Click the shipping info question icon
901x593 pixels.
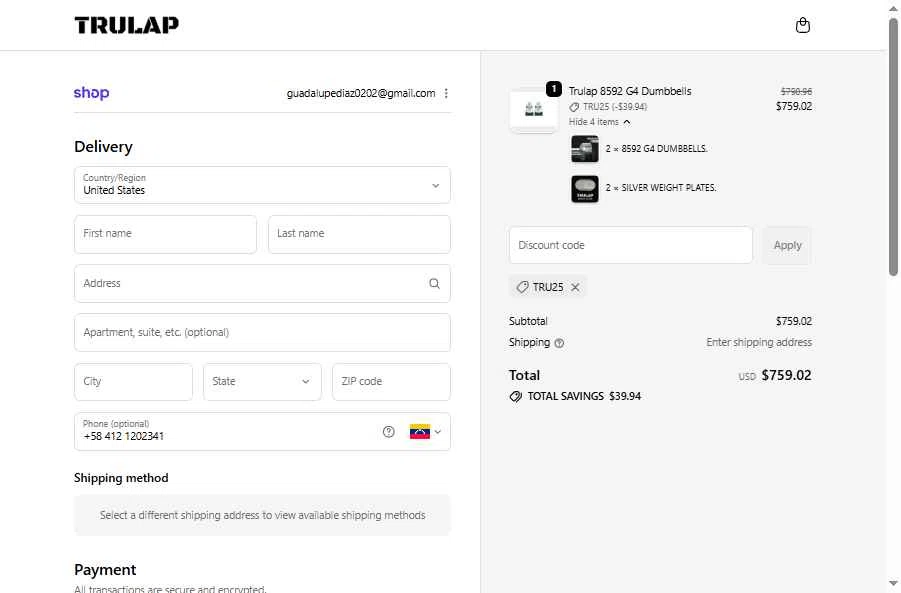tap(559, 343)
